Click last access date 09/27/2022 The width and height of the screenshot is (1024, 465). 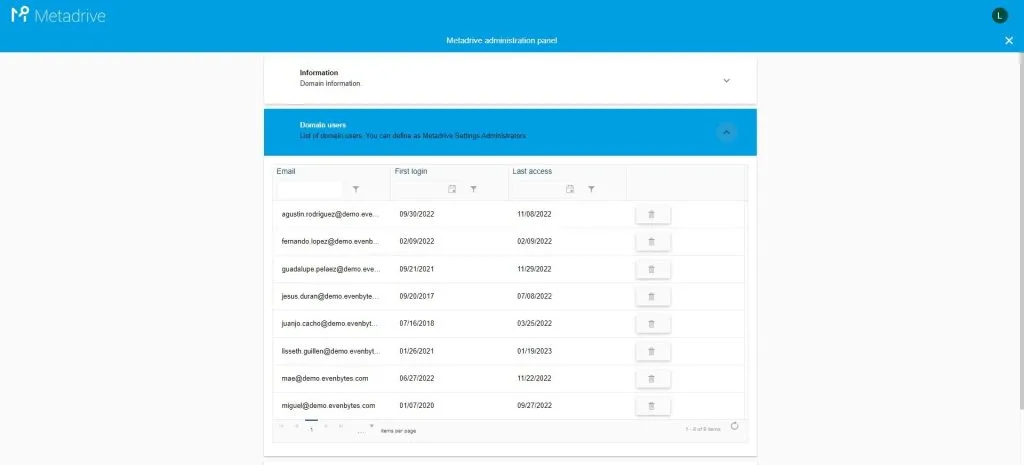(x=534, y=406)
